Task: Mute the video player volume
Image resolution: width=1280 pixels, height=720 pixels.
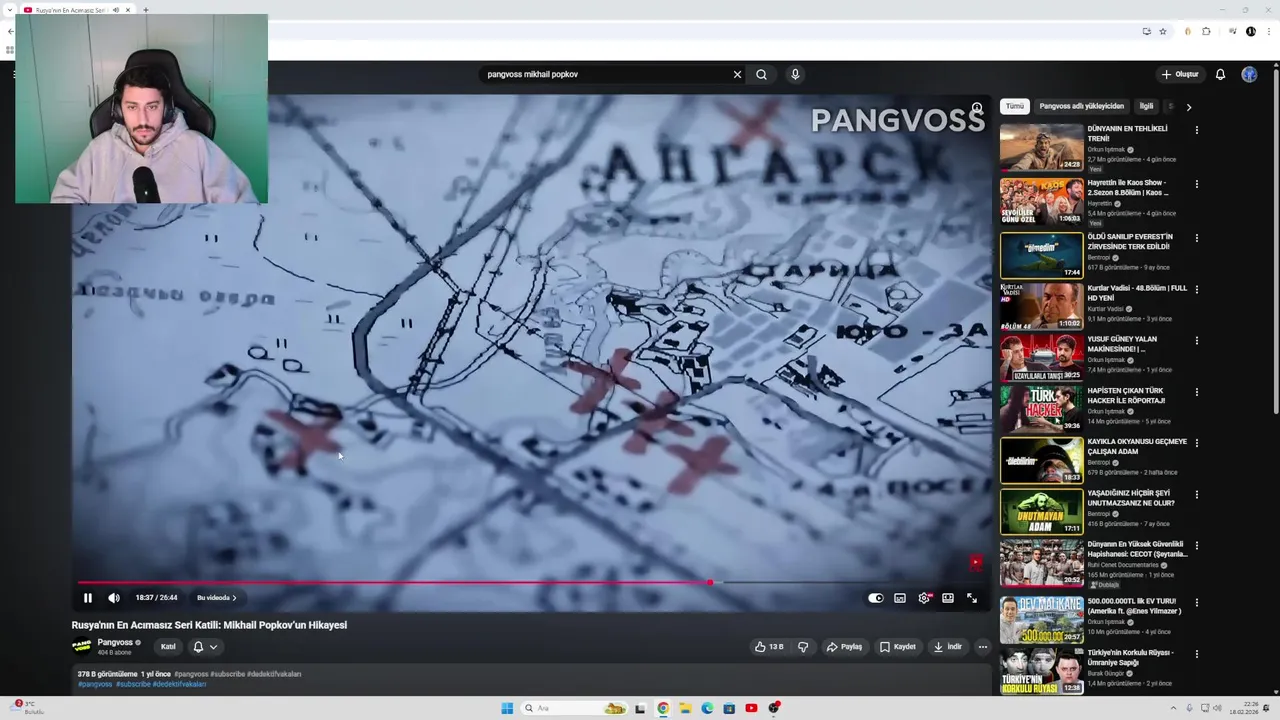Action: coord(114,598)
